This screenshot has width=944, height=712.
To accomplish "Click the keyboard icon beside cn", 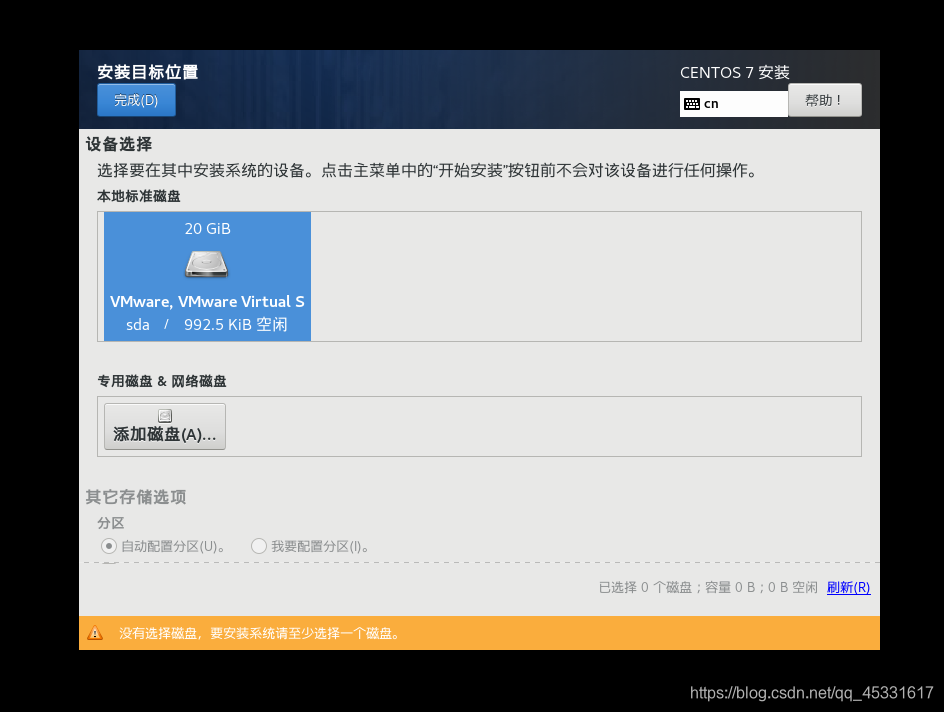I will pos(692,104).
